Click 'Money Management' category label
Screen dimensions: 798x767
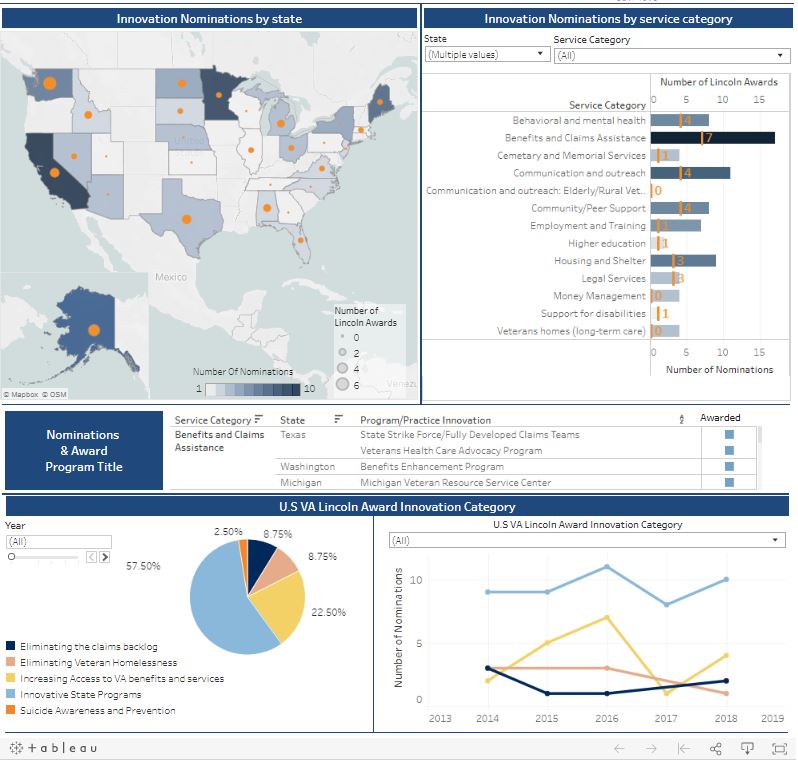tap(599, 296)
